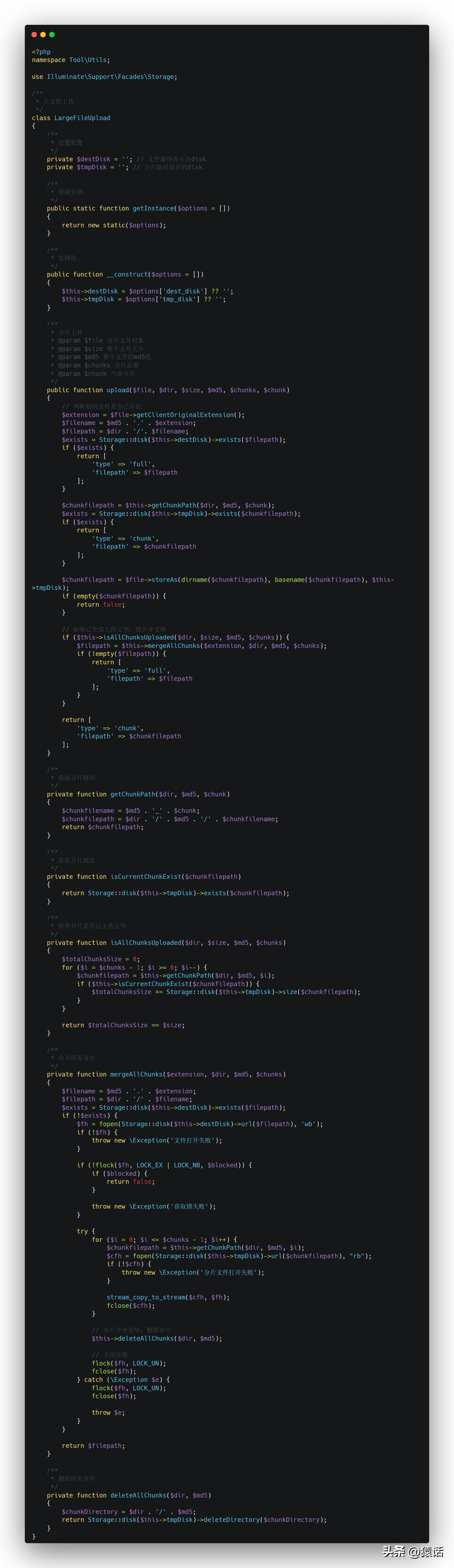Click the 'if (!$fh) {' line
454x1568 pixels.
click(x=97, y=1133)
